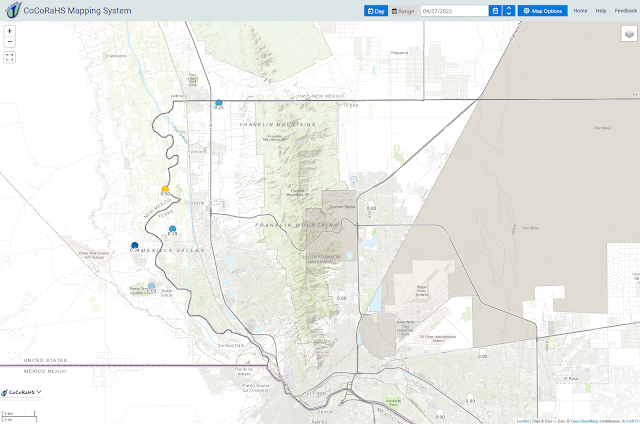Select the trace 'T' station marker

point(353,180)
